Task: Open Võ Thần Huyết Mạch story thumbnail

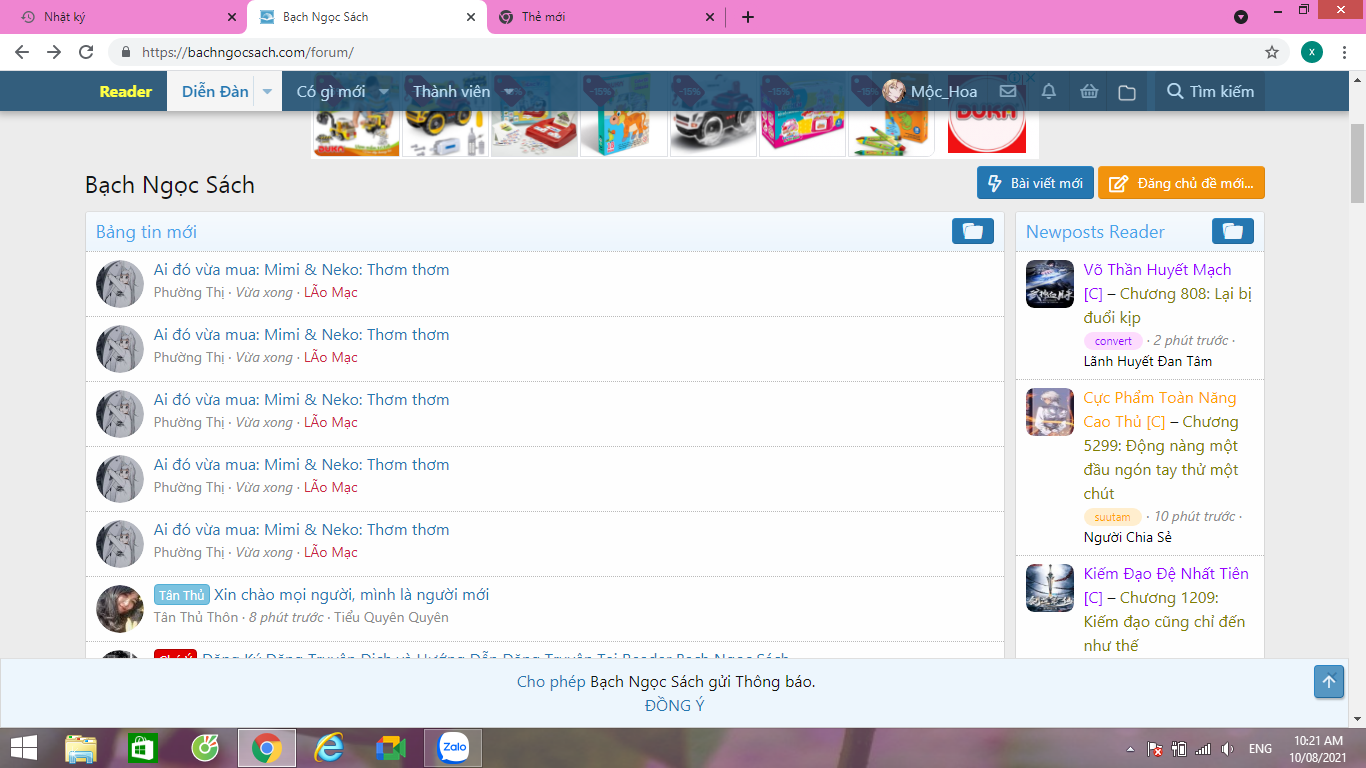Action: pos(1049,284)
